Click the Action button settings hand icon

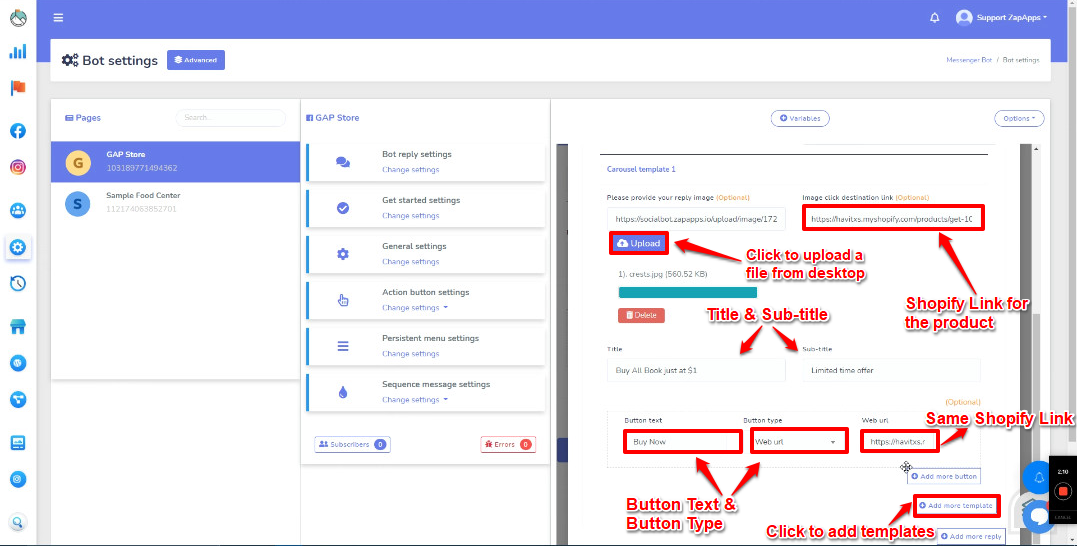[343, 300]
